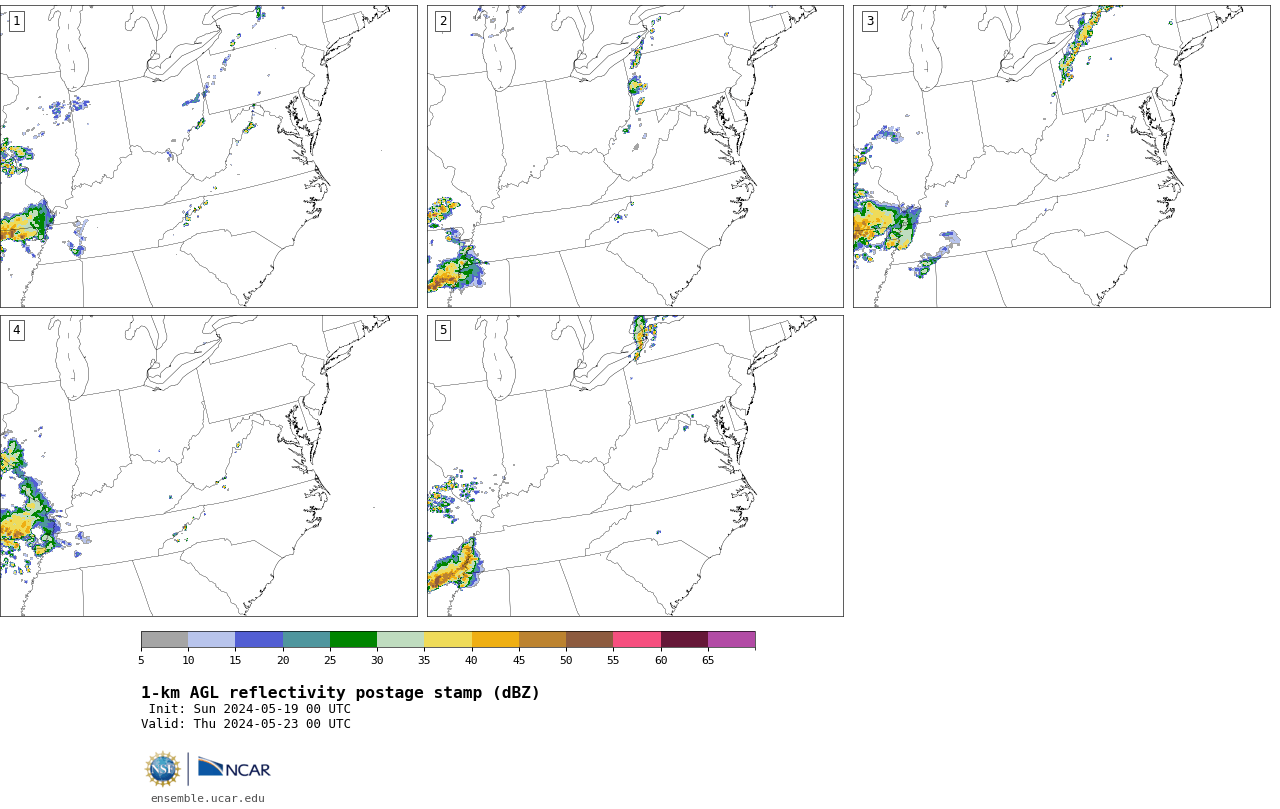Click the dark green 25-30 dBZ swatch

tap(353, 640)
